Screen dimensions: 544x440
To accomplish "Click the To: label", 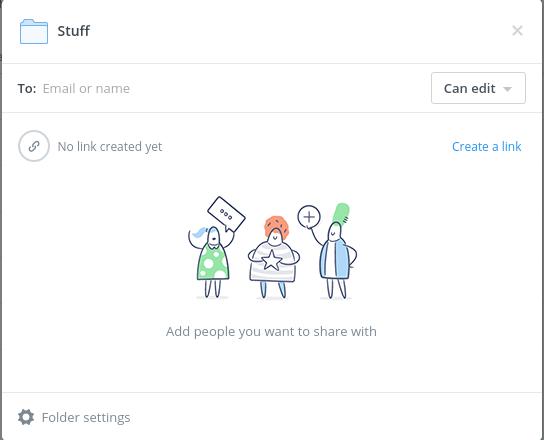I will pos(27,88).
